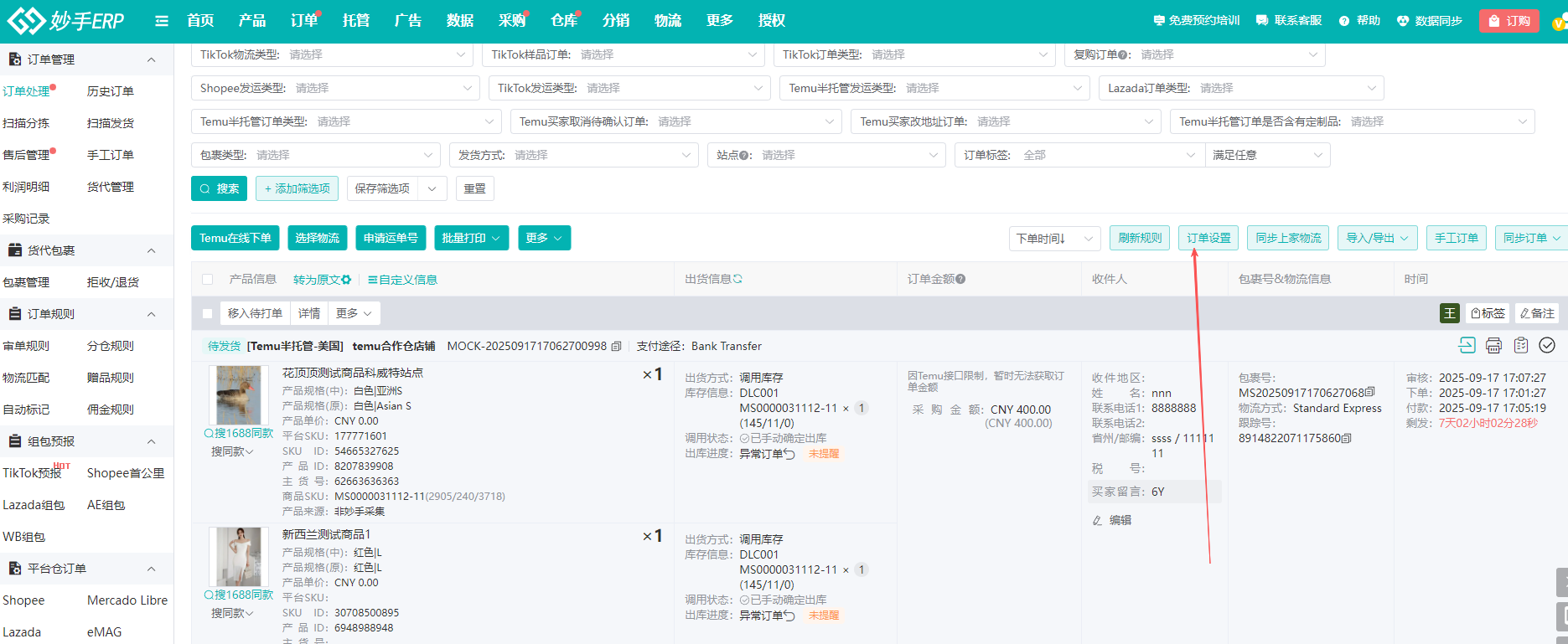Screen dimensions: 1568x644
Task: Click the help icon beside 订单金额
Action: point(960,279)
